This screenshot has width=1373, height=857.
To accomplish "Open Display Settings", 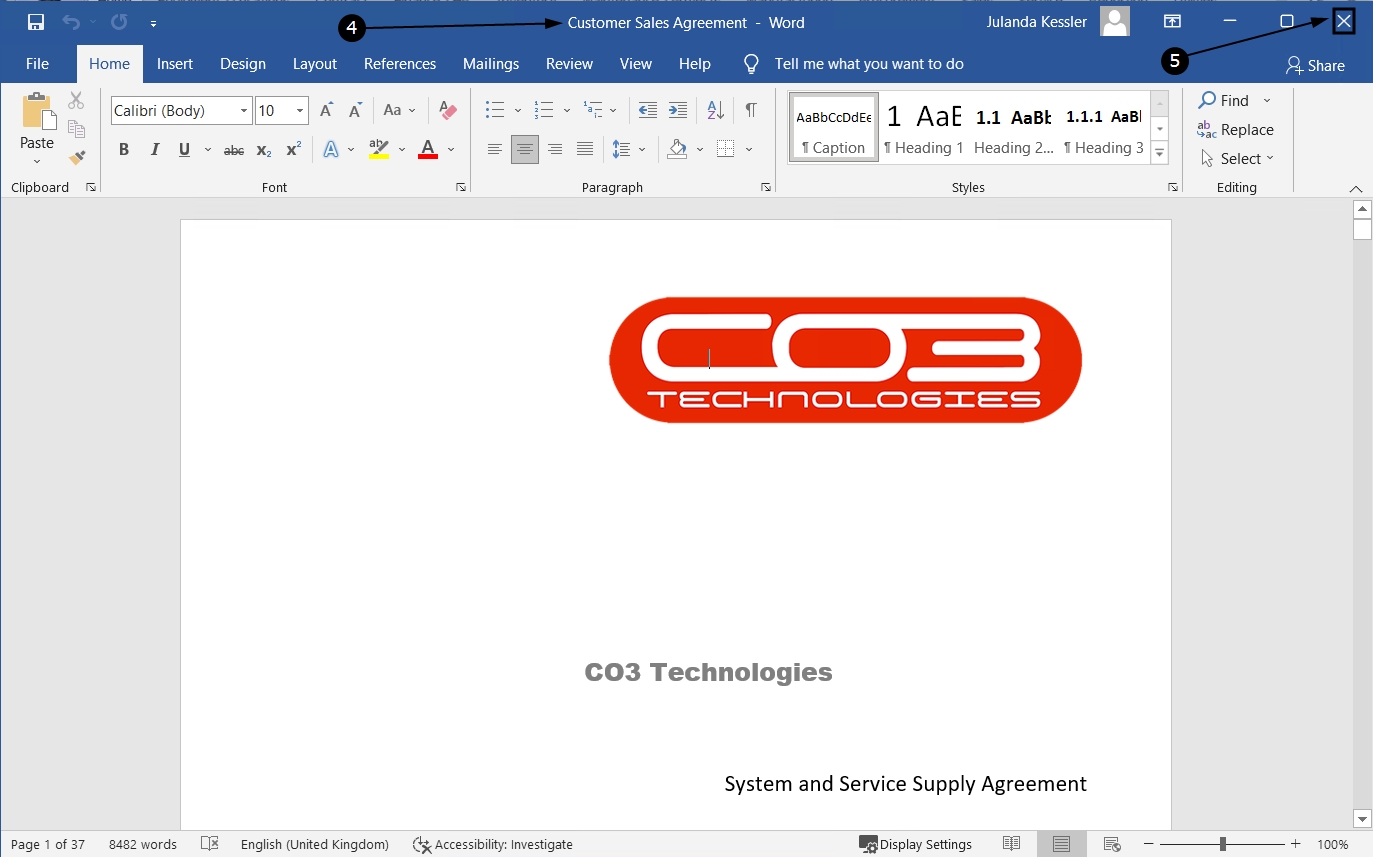I will point(916,844).
